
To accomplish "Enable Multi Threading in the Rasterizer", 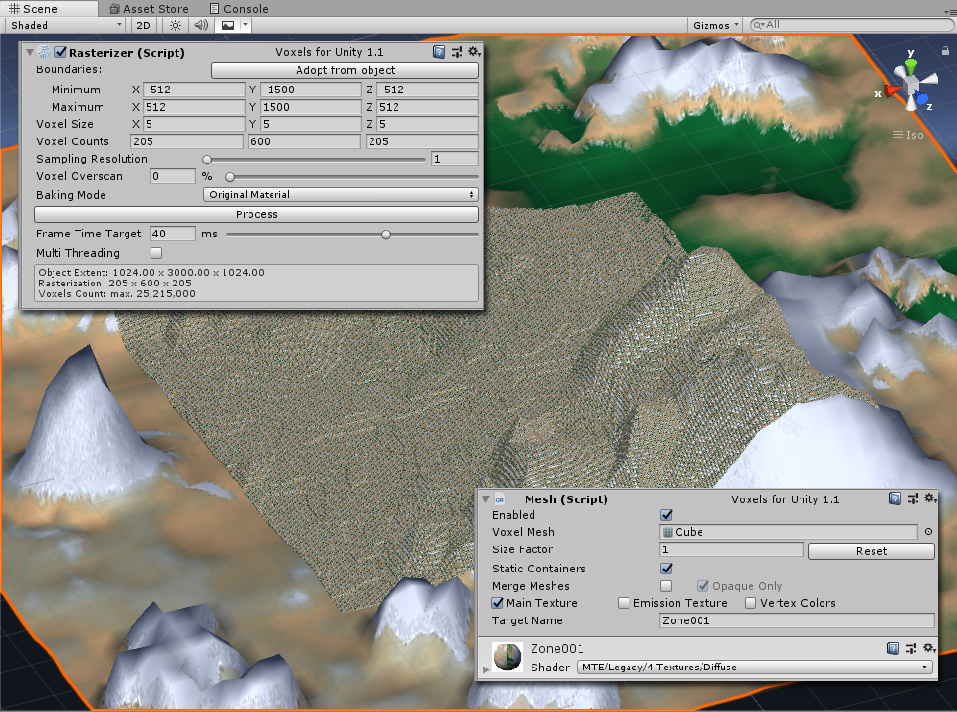I will (155, 253).
